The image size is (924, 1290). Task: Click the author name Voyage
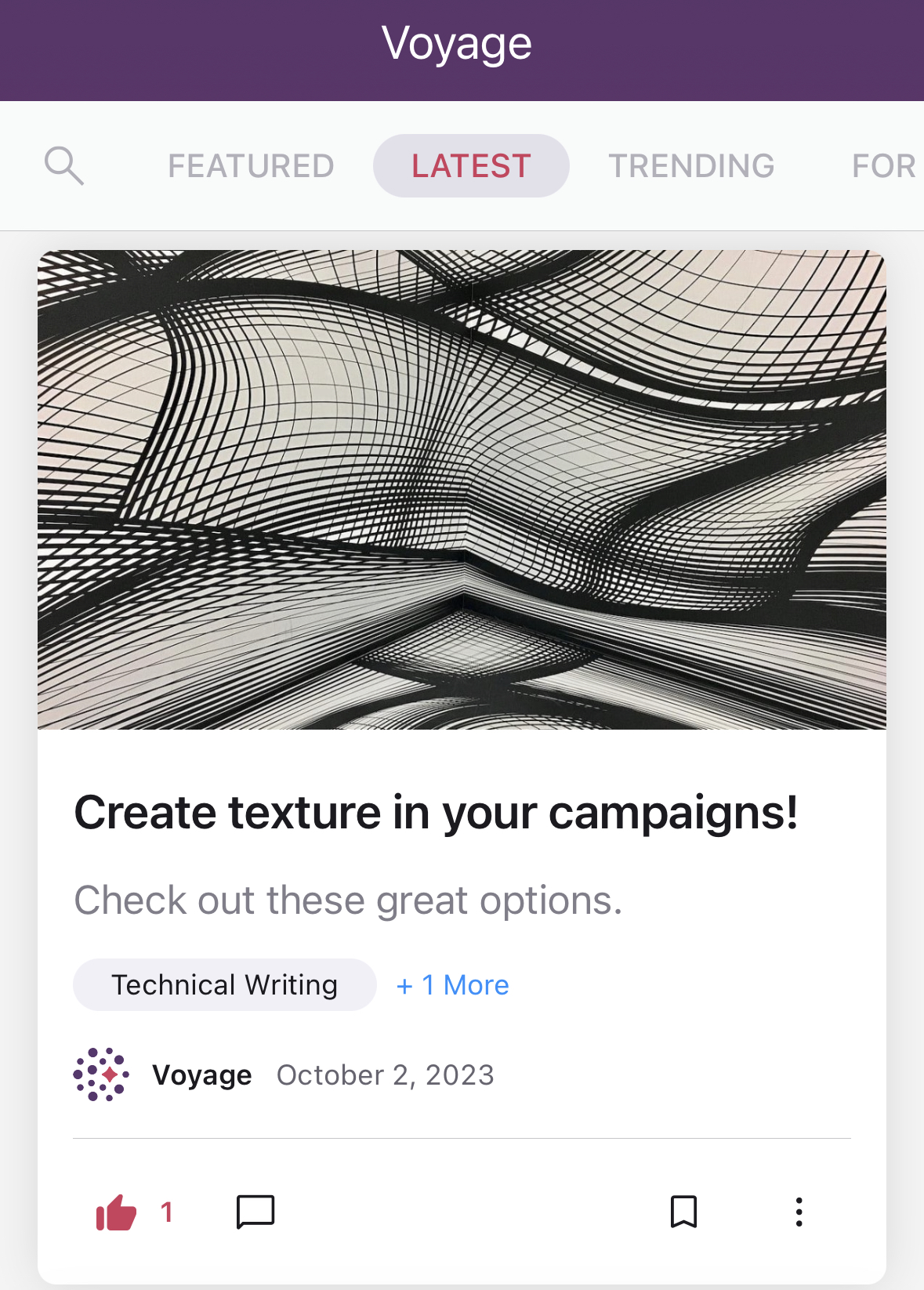(201, 1074)
